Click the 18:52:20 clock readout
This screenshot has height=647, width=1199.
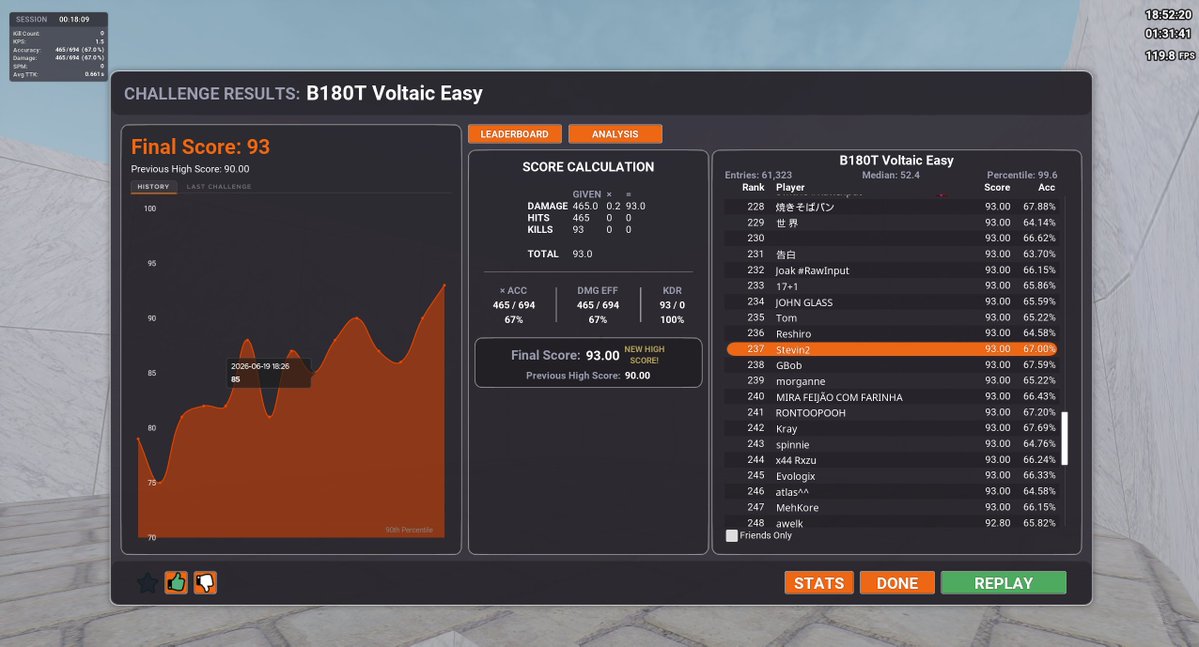point(1168,15)
